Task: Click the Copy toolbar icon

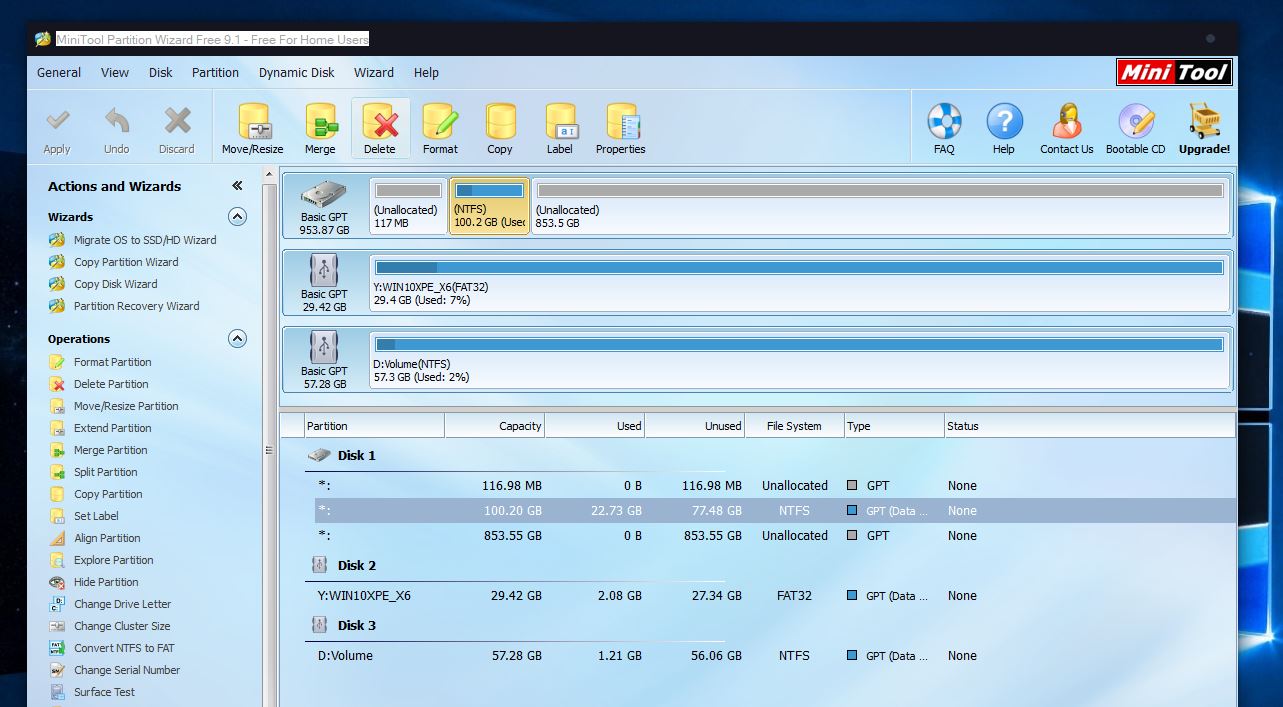Action: pyautogui.click(x=500, y=121)
